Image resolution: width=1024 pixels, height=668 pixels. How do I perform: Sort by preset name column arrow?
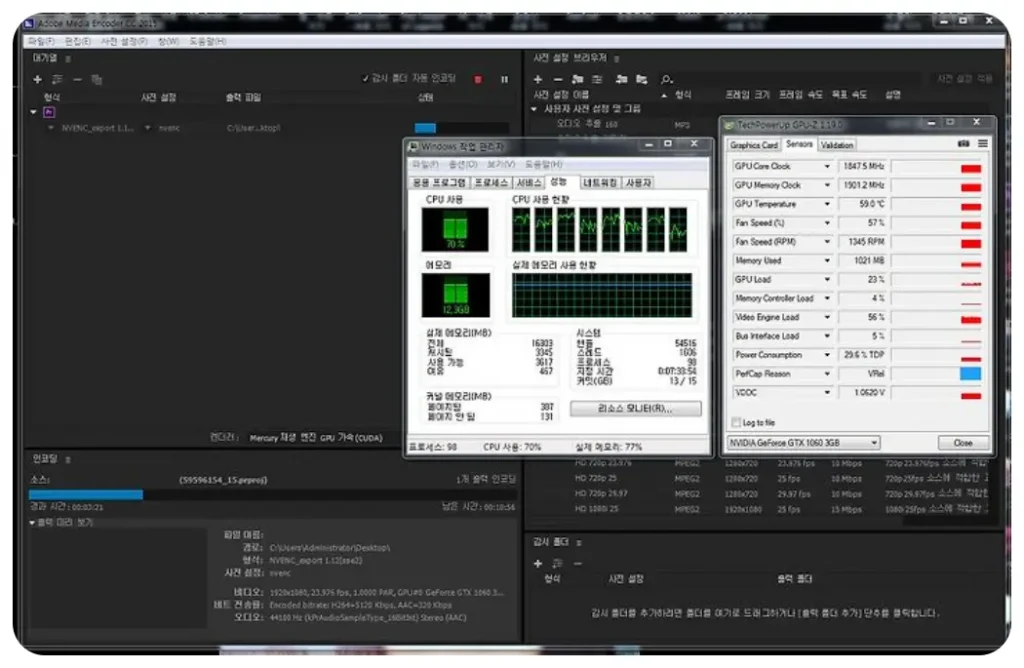point(664,95)
